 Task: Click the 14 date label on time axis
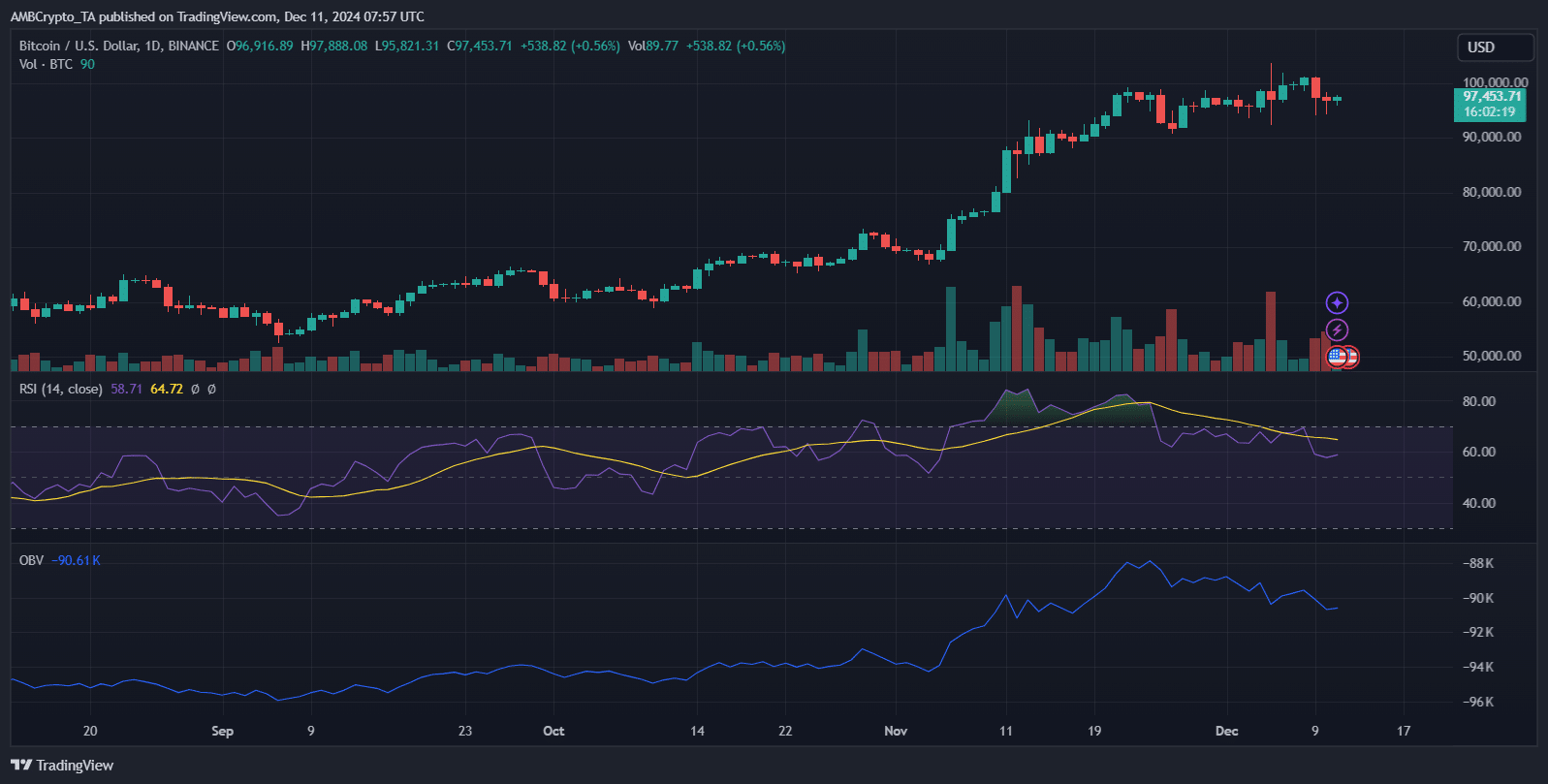tap(697, 731)
